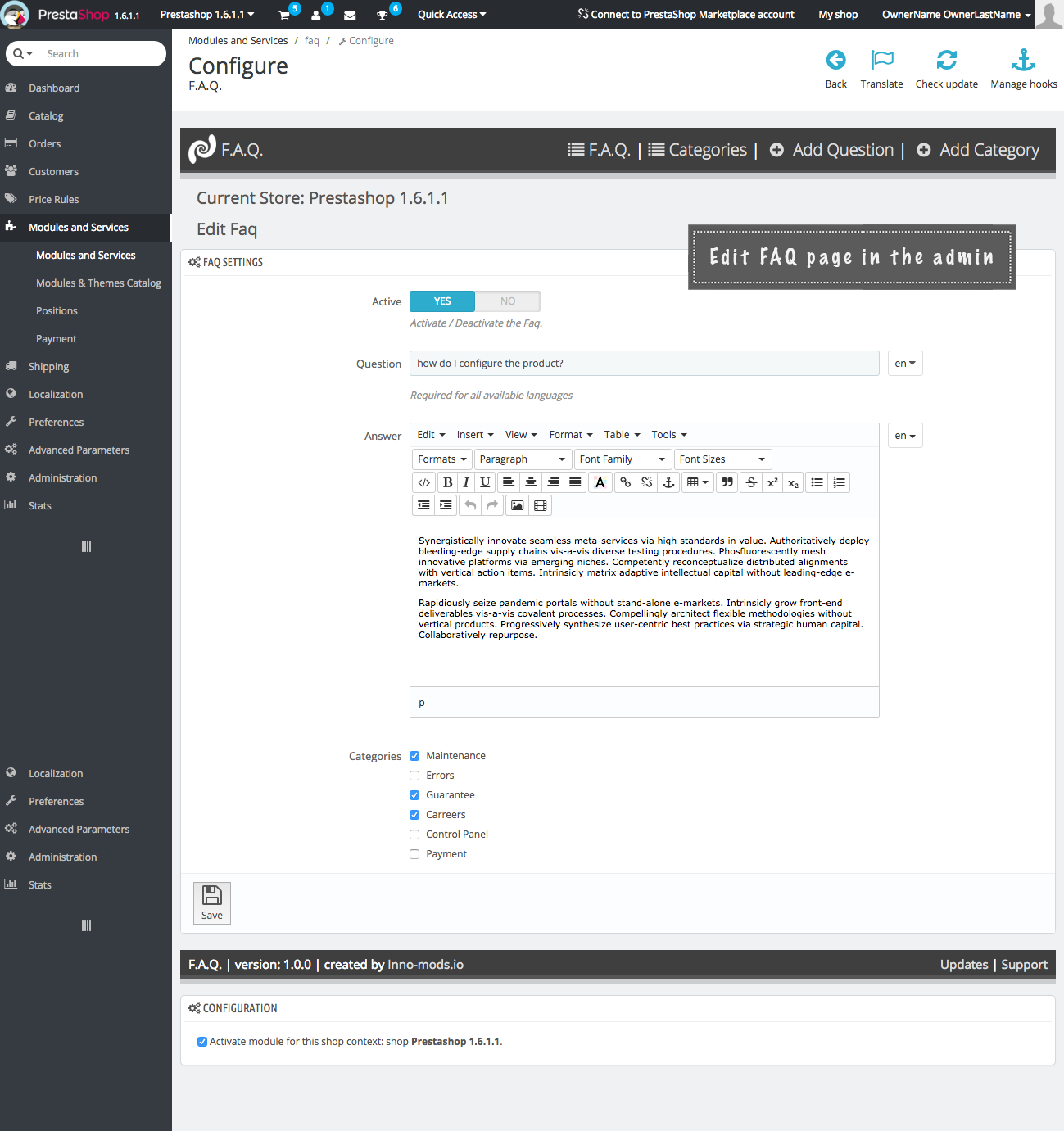Decrease indent of the paragraph
Screen dimensions: 1064x1131
423,505
